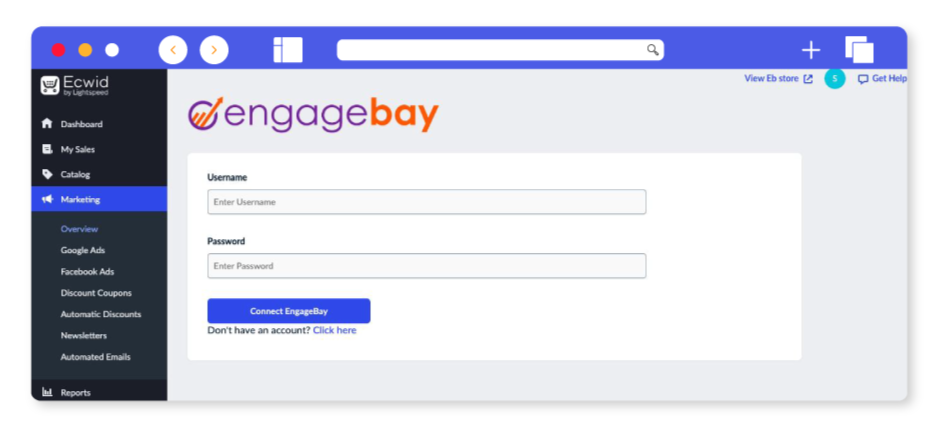
Task: Follow the Click here signup link
Action: tap(335, 330)
